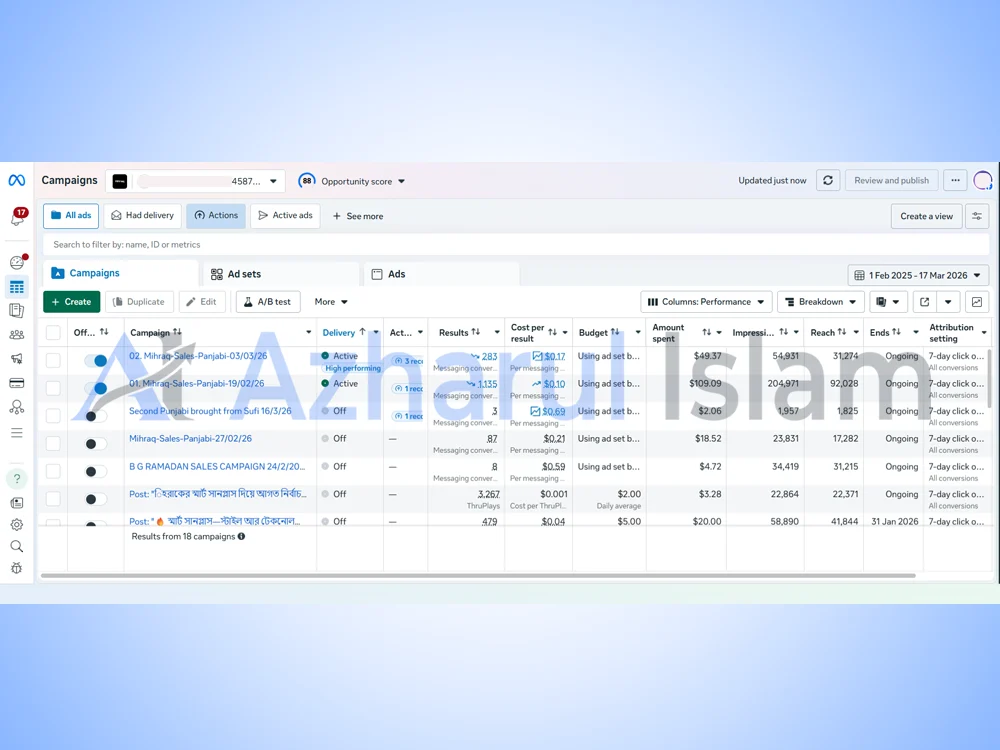Screen dimensions: 1000x750
Task: Click the A/B test button
Action: click(268, 302)
